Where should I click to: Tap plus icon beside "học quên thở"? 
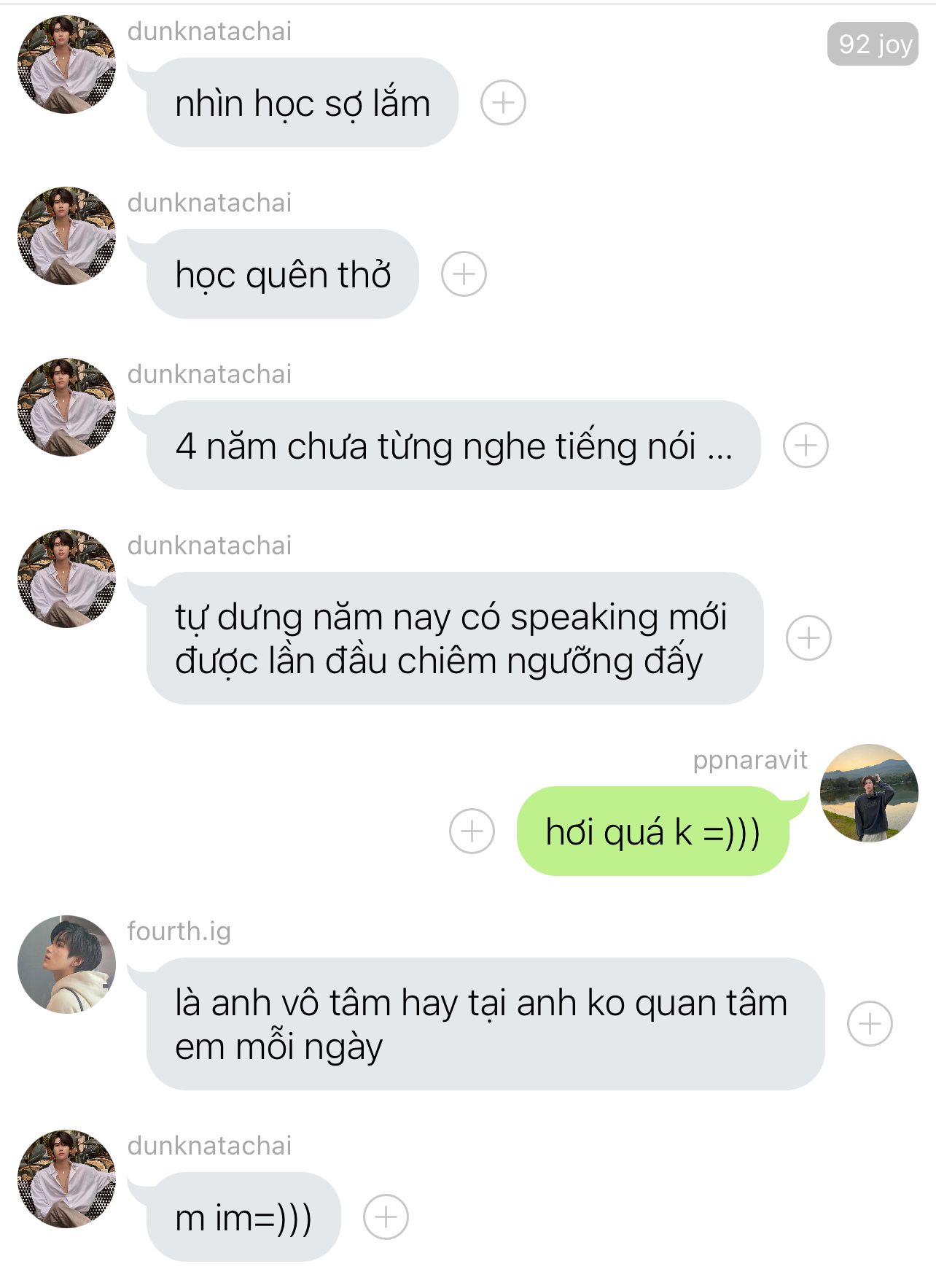pos(464,274)
